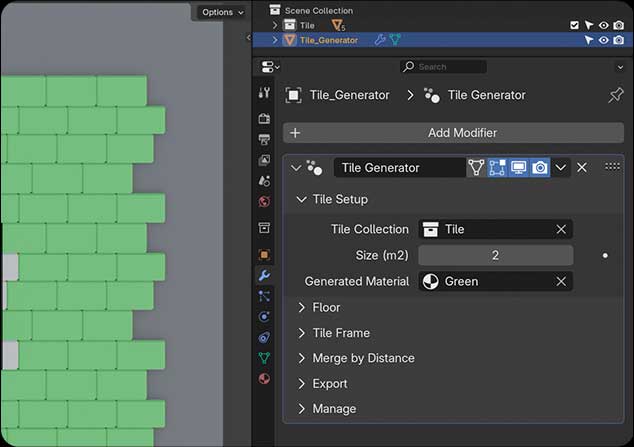Toggle Tile collection exclude checkbox
Screen dimensions: 634x447
[574, 25]
